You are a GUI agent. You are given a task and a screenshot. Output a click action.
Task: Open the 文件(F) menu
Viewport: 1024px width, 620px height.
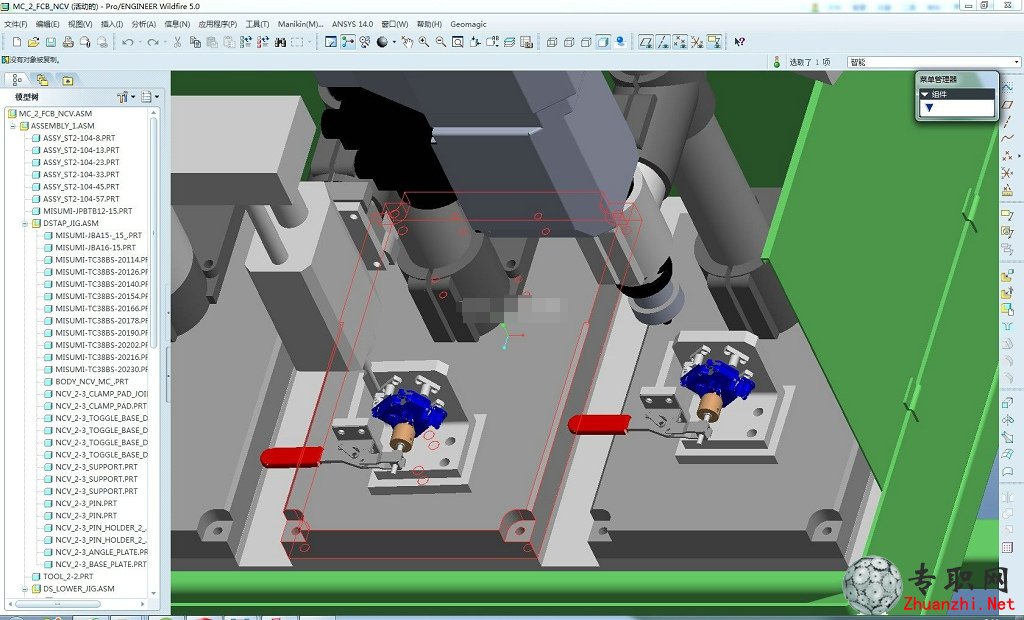(16, 24)
